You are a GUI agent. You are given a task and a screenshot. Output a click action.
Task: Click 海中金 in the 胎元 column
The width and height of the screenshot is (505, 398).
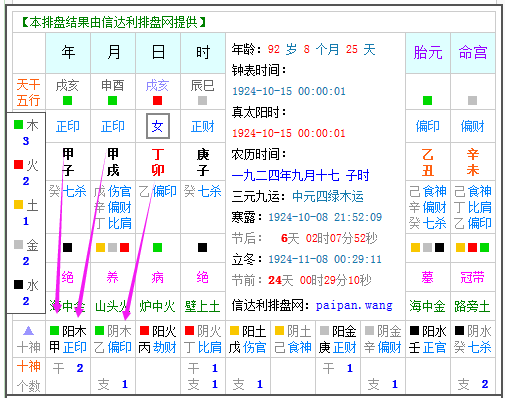[x=427, y=306]
